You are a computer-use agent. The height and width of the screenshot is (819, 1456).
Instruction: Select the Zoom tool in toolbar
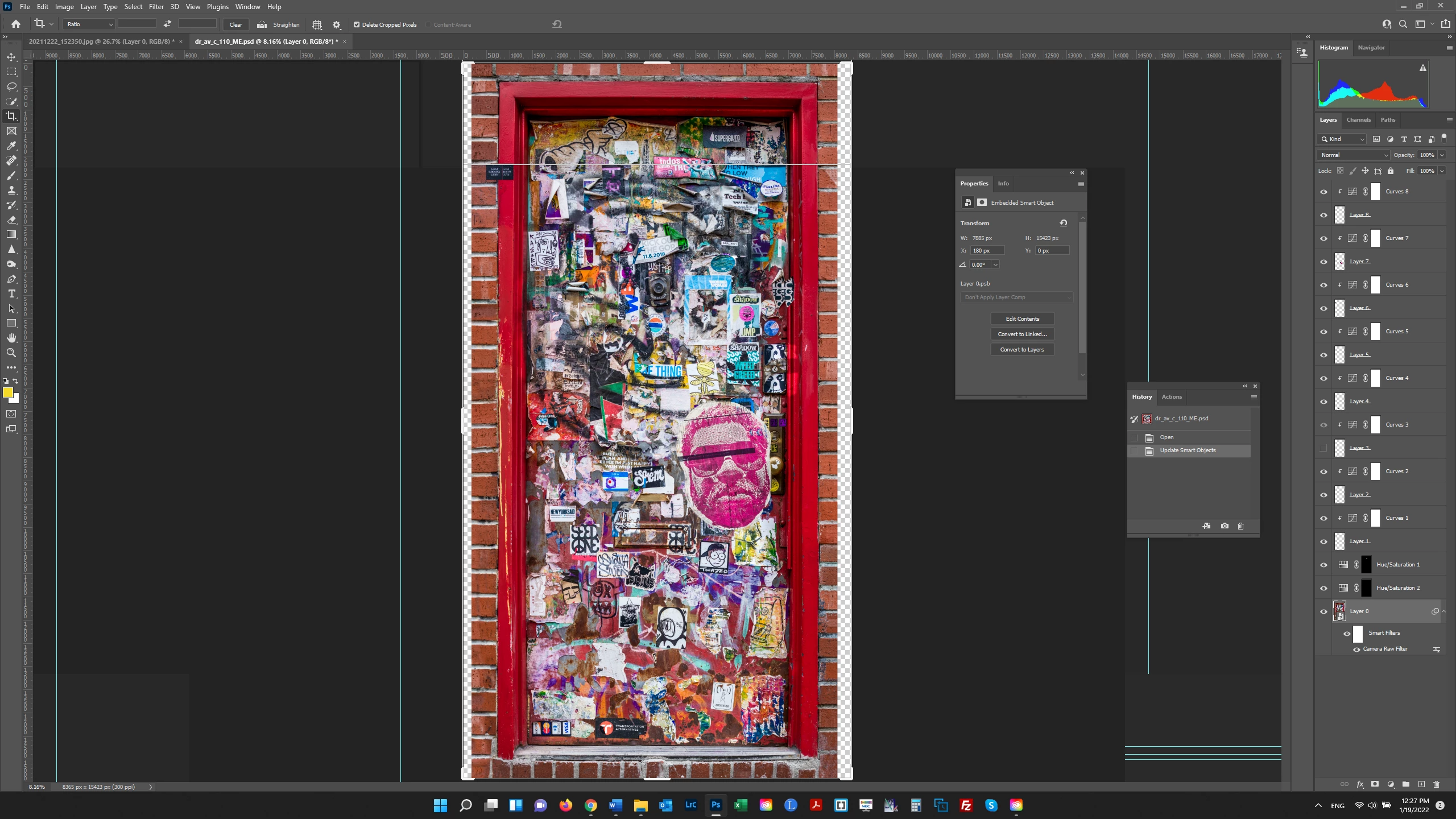[x=11, y=353]
